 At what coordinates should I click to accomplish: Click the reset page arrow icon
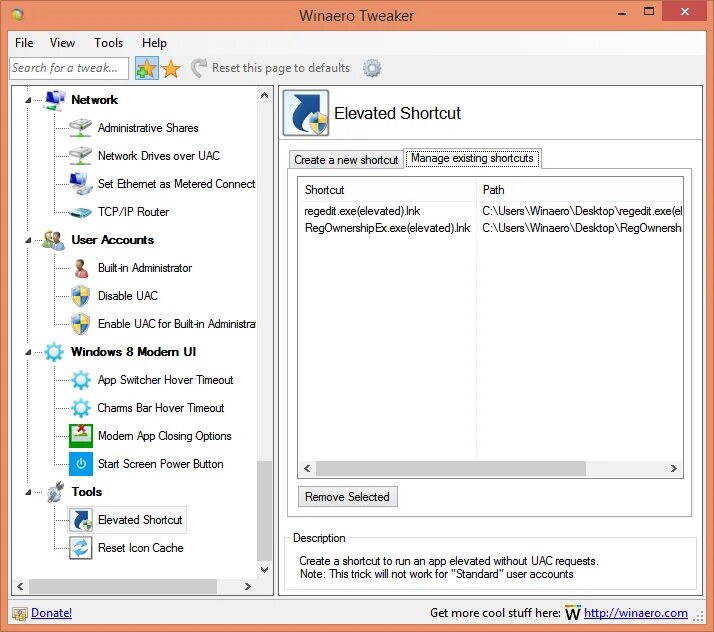199,68
